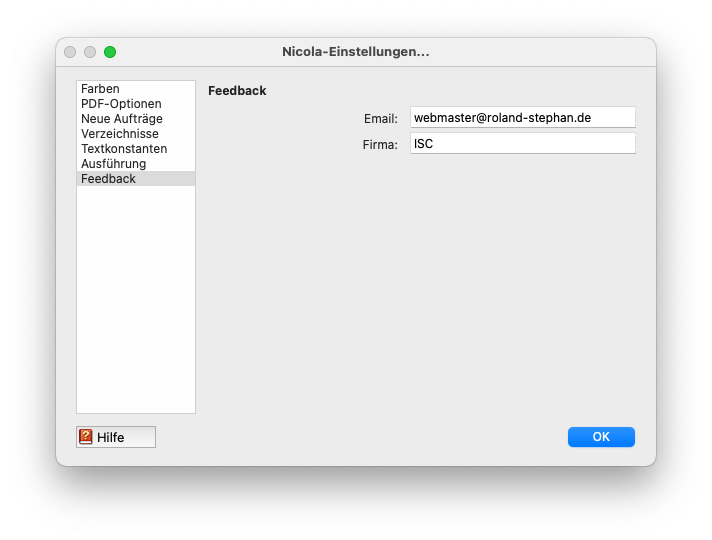The width and height of the screenshot is (712, 540).
Task: Open the Neue Aufträge settings page
Action: click(x=136, y=119)
